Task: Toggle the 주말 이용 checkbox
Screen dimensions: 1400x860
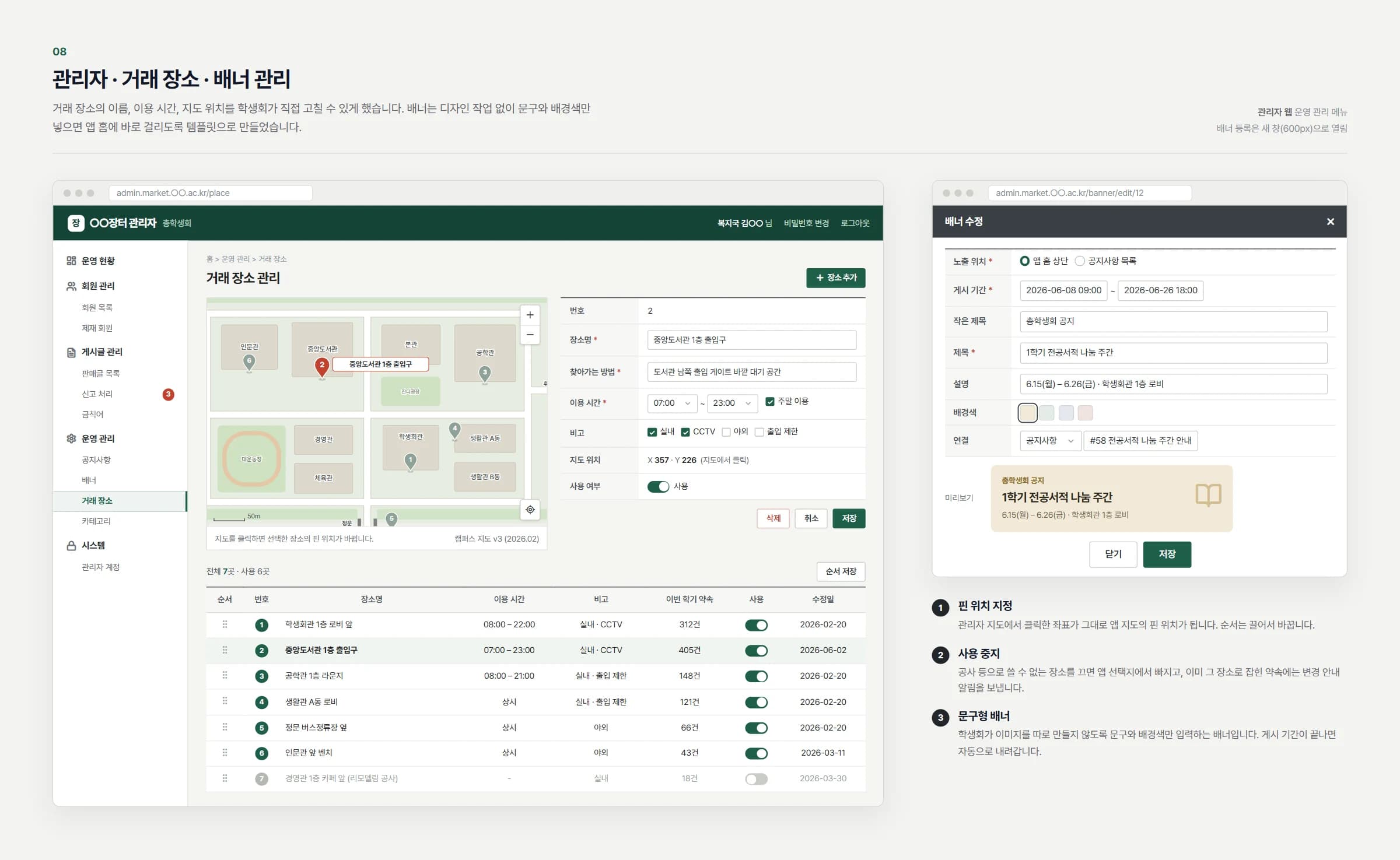Action: (x=770, y=402)
